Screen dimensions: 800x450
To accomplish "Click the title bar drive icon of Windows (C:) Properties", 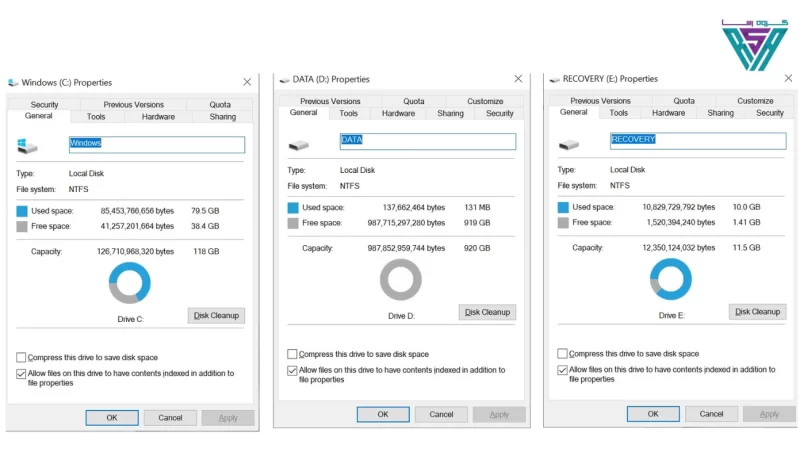I will tap(13, 83).
